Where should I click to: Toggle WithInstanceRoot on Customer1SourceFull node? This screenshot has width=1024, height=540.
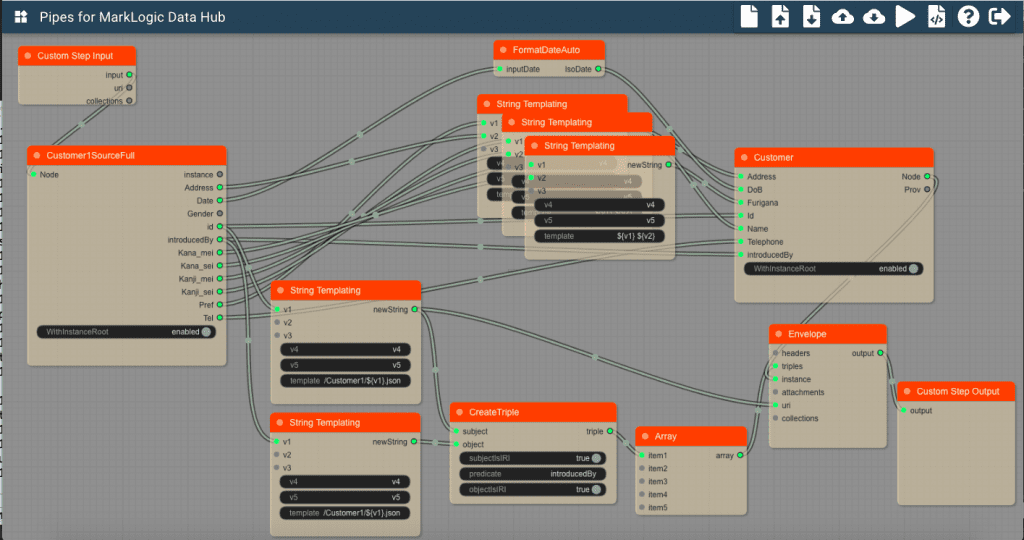point(206,332)
